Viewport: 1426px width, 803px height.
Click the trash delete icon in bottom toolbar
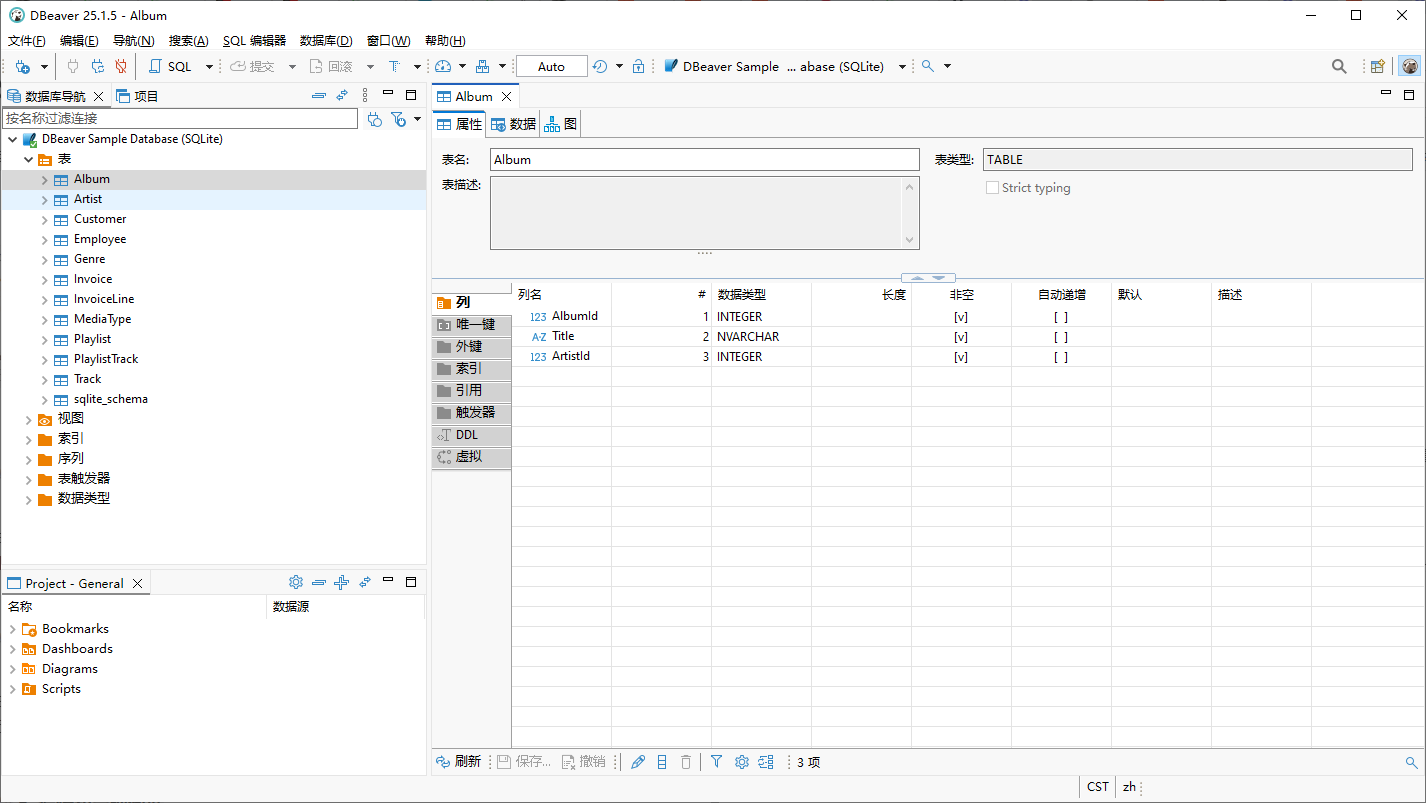686,762
